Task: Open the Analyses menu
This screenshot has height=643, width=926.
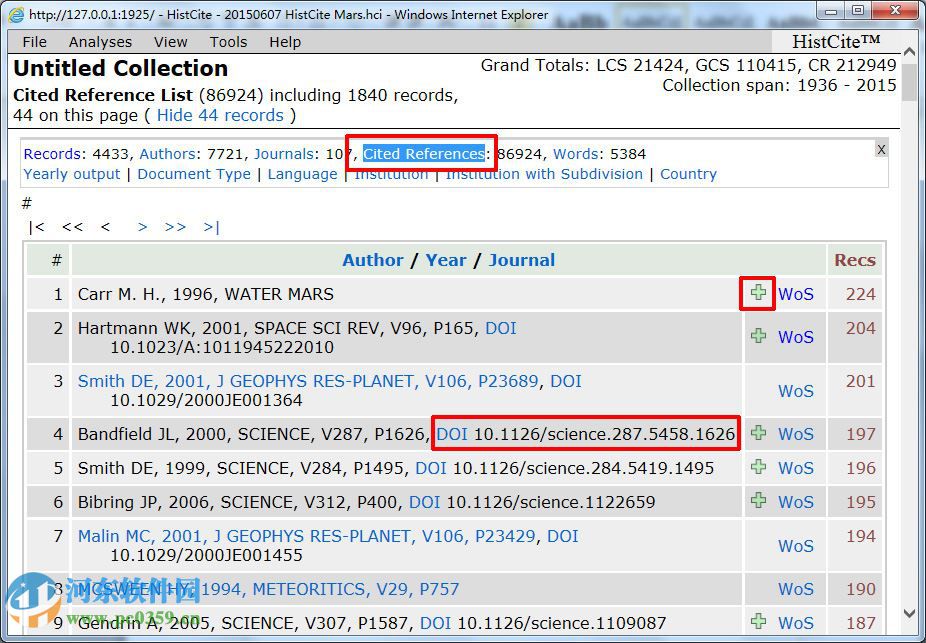Action: [x=100, y=42]
